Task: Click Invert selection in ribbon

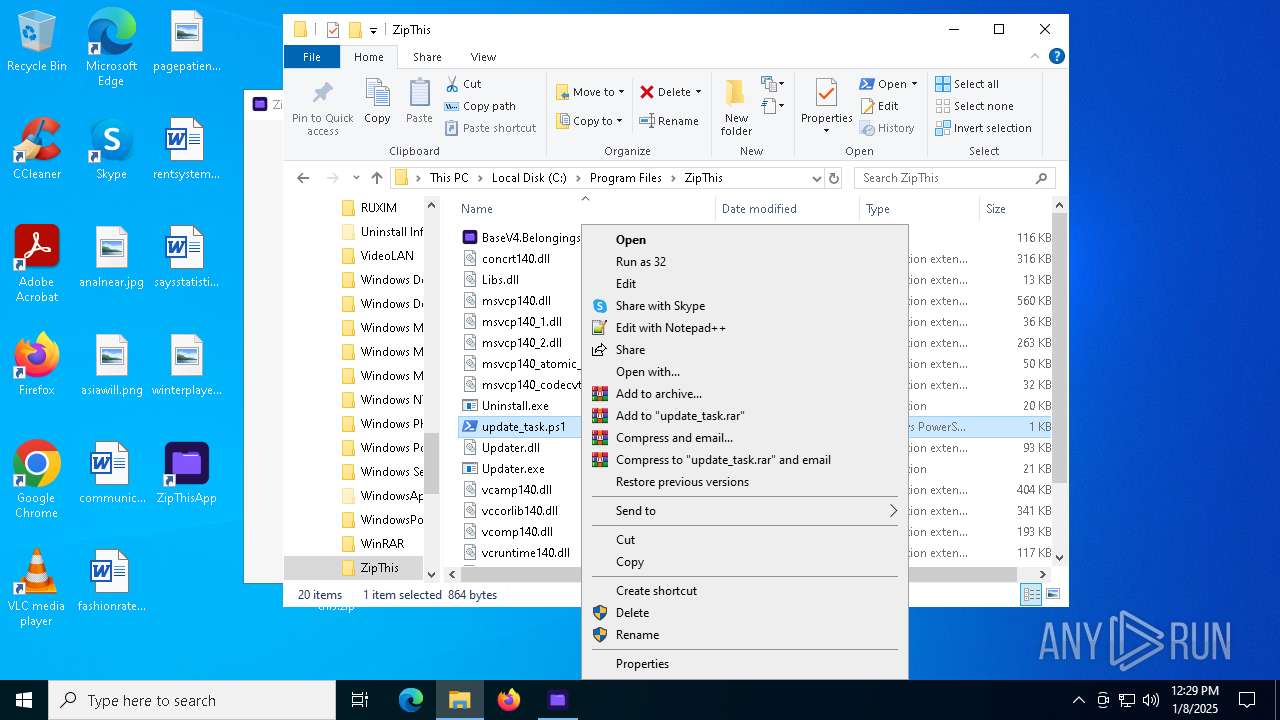Action: (x=983, y=128)
